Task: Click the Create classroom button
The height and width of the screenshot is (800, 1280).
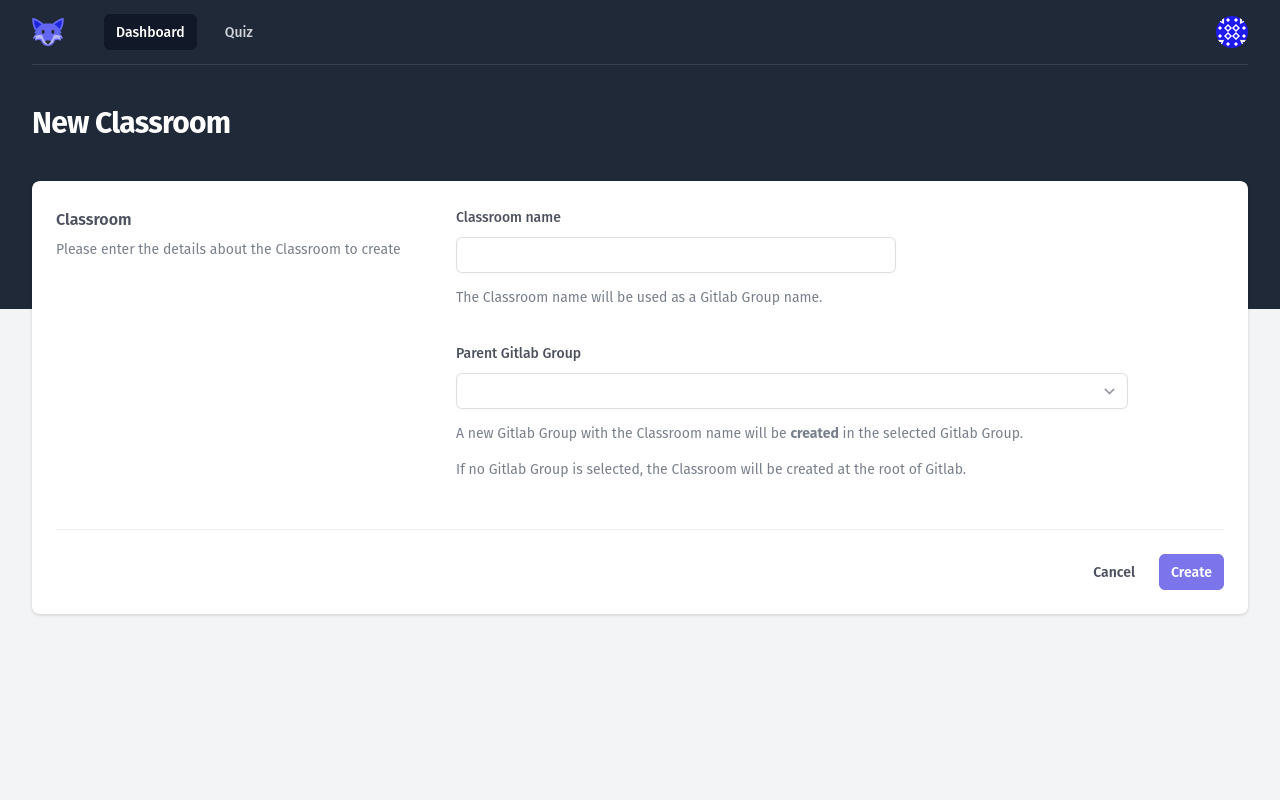Action: point(1191,572)
